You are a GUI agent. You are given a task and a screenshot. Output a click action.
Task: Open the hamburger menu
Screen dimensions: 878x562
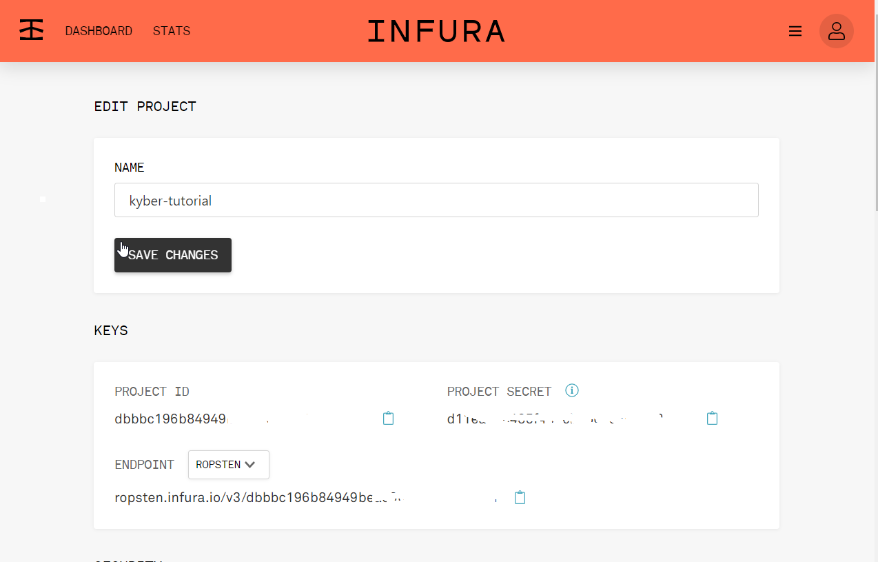795,31
